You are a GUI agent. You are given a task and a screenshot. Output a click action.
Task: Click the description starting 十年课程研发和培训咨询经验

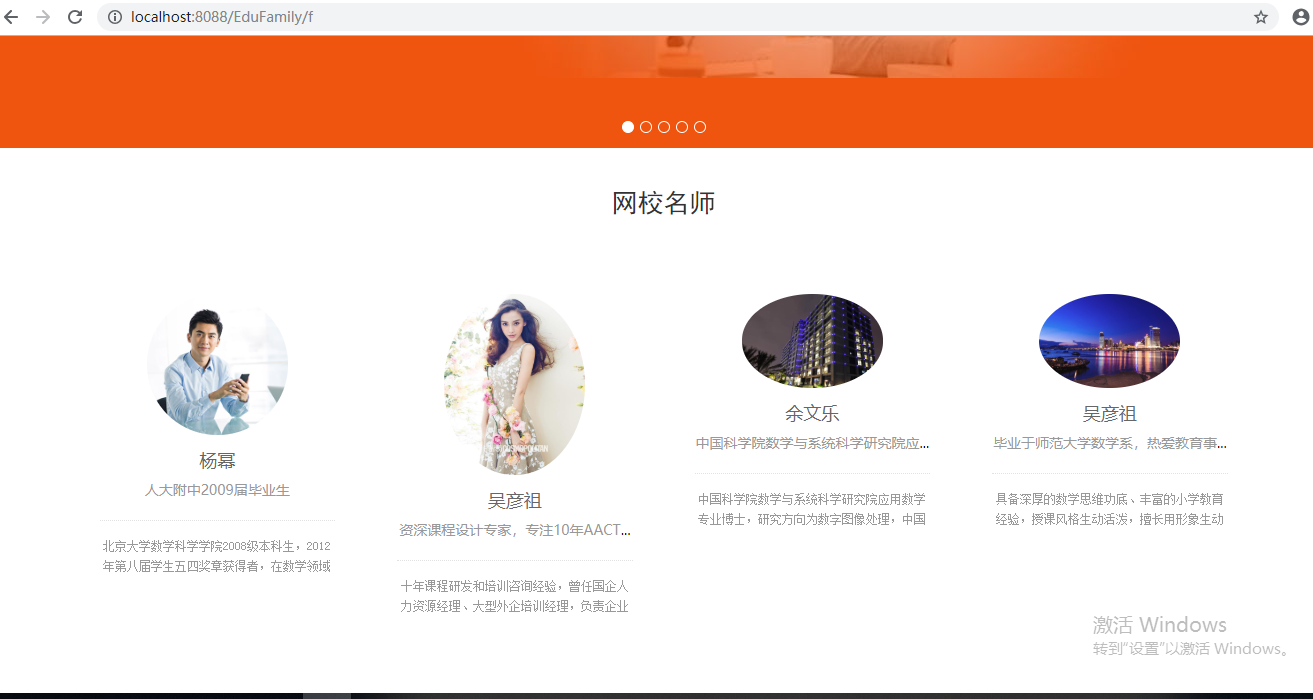click(x=515, y=596)
